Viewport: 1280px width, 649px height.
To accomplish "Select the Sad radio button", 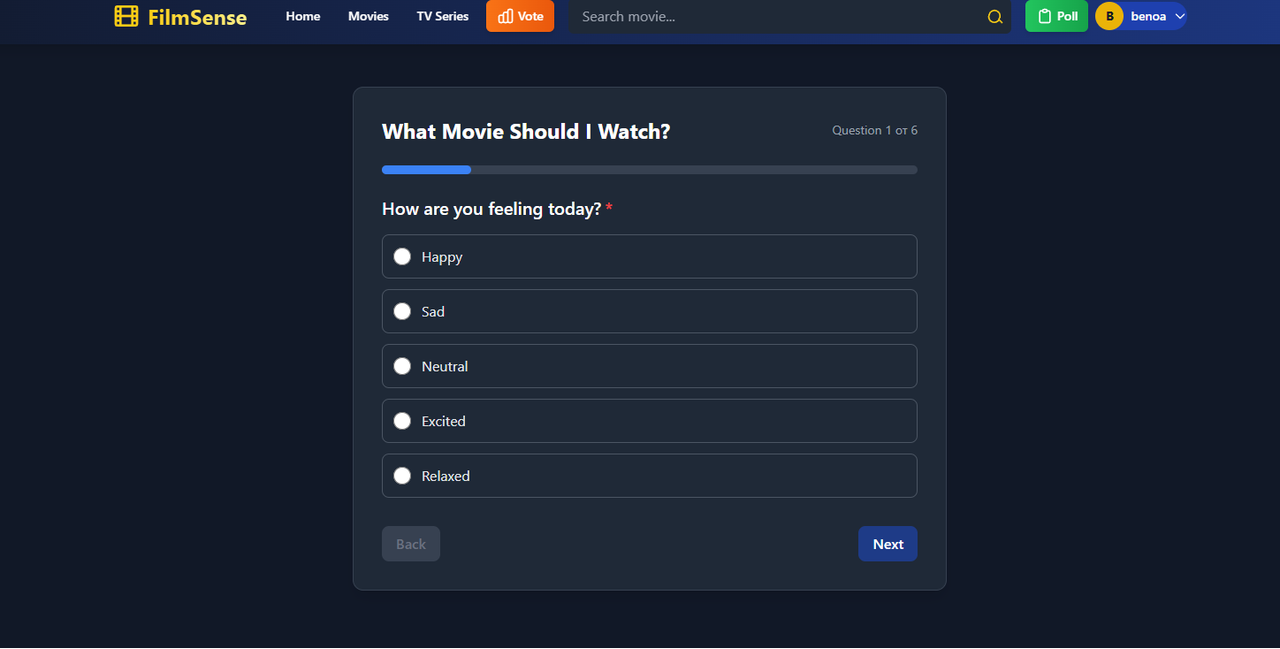I will [x=402, y=312].
